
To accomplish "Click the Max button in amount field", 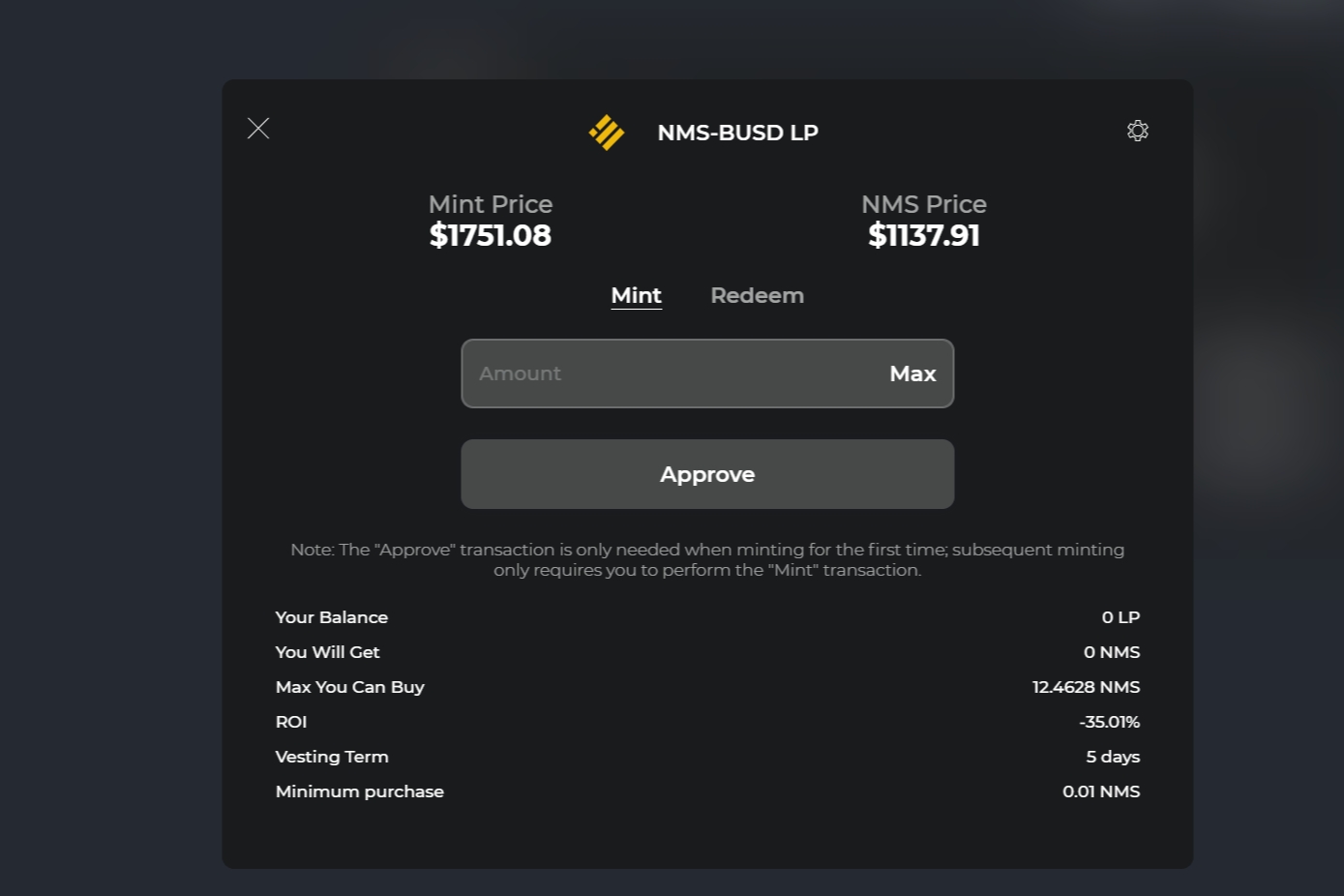I will pos(912,373).
